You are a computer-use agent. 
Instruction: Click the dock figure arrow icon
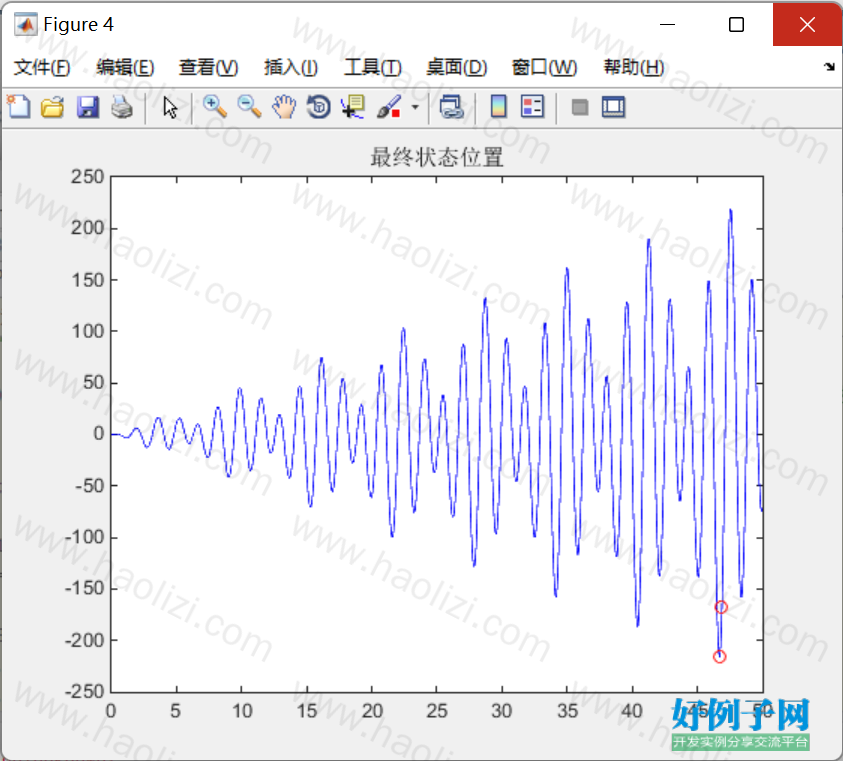(829, 67)
